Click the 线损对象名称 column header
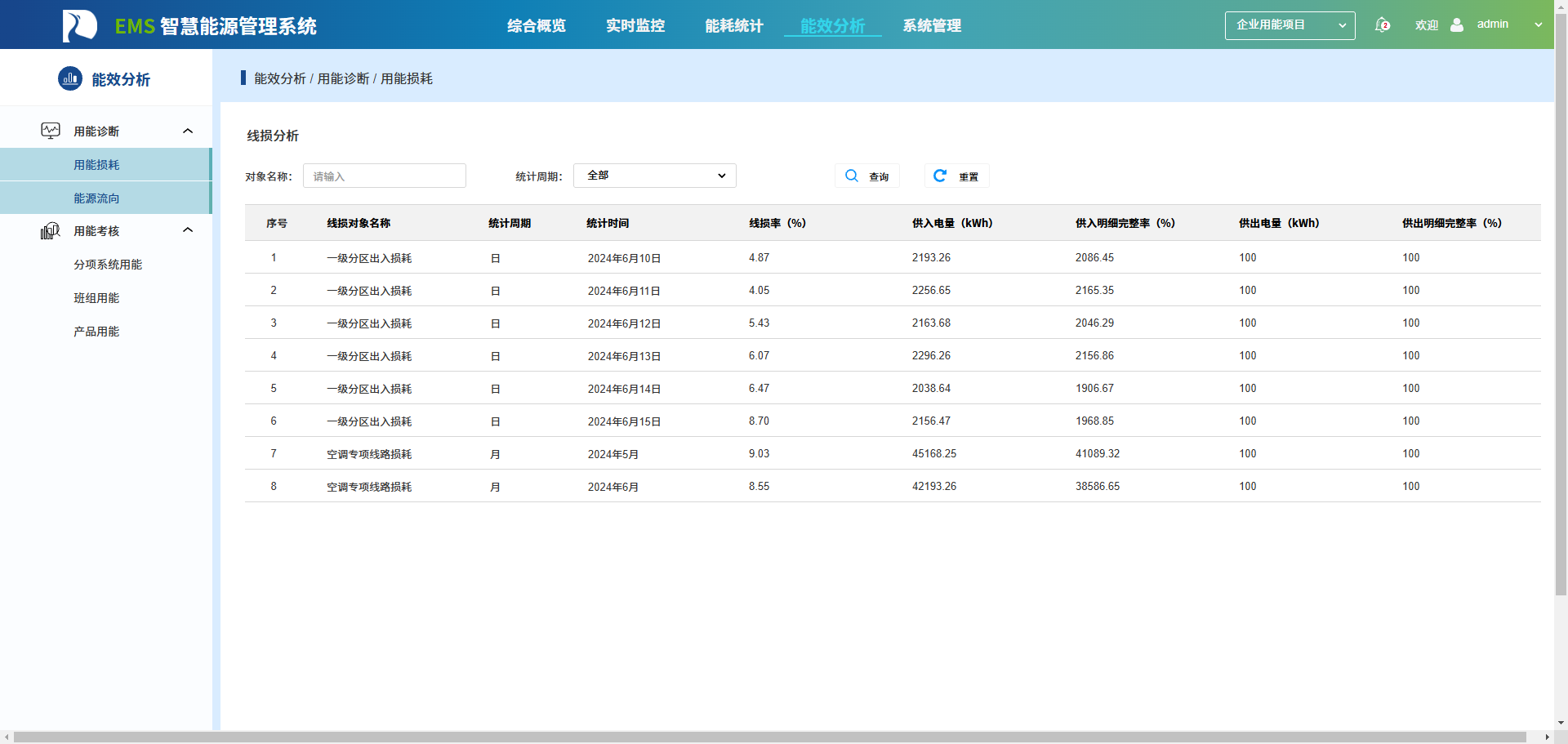 point(359,223)
